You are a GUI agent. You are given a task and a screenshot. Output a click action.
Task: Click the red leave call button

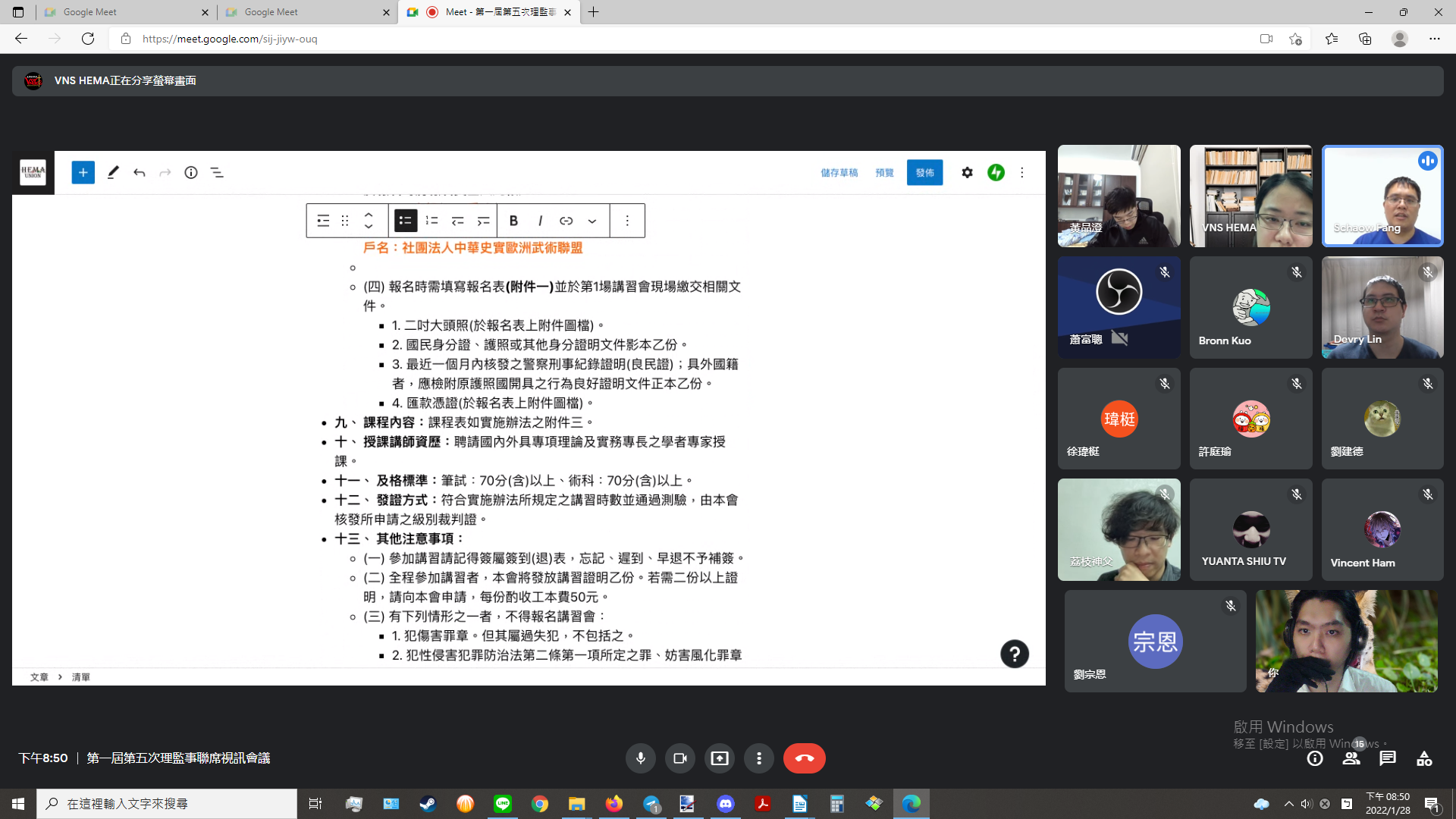point(804,758)
